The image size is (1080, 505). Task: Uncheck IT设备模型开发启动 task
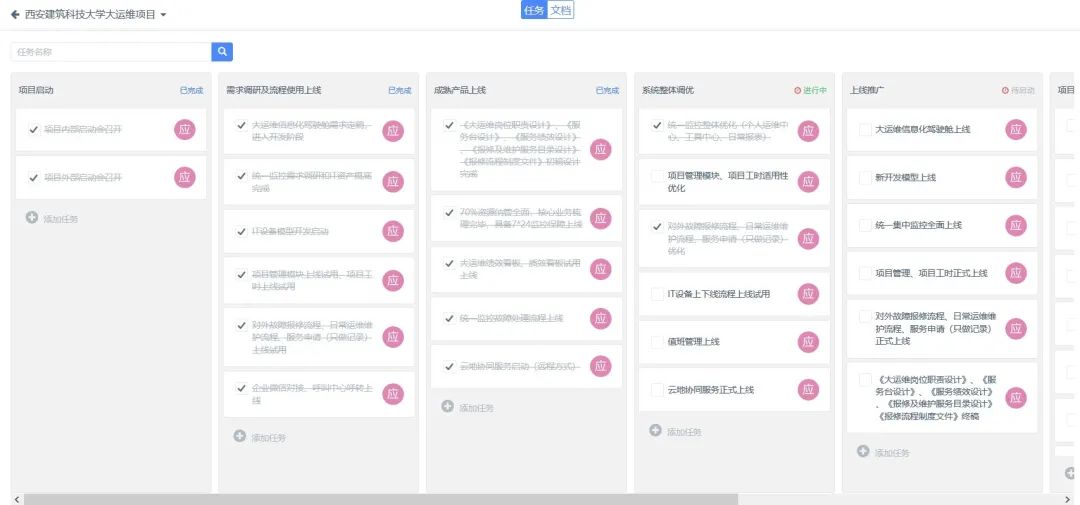click(241, 231)
